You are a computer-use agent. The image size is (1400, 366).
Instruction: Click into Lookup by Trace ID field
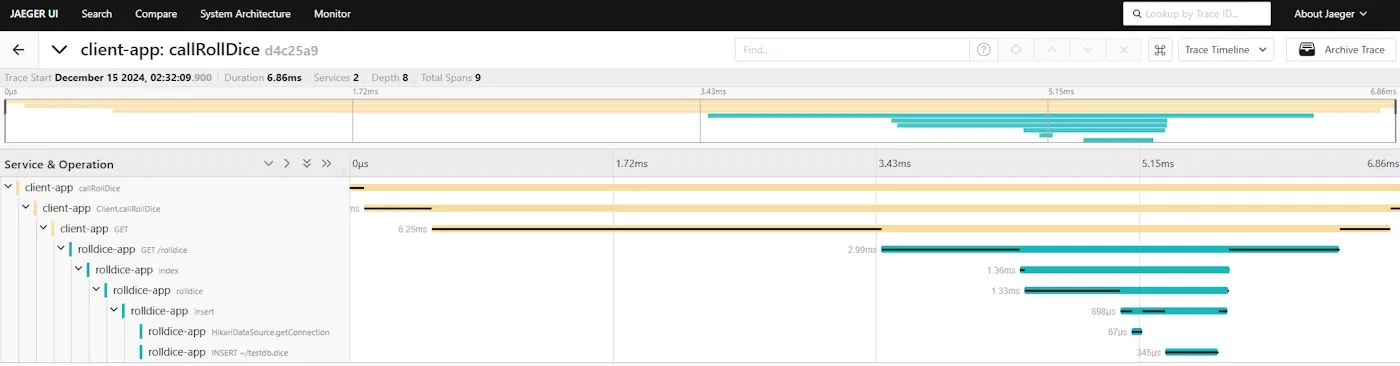point(1197,14)
